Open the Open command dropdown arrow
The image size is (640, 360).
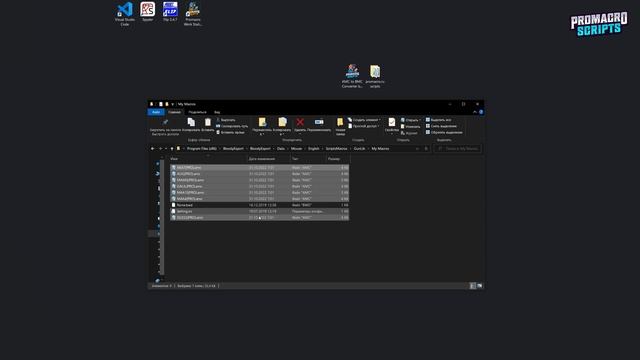[x=420, y=120]
